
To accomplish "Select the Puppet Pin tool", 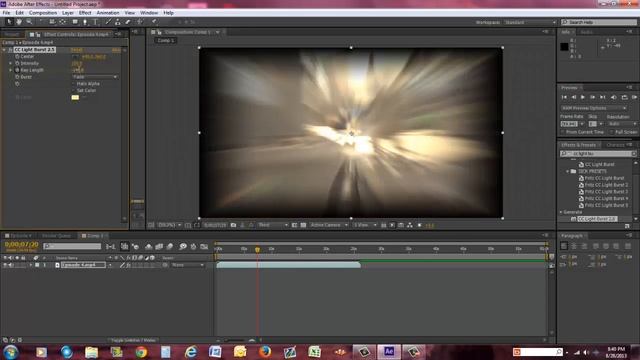I will click(154, 22).
